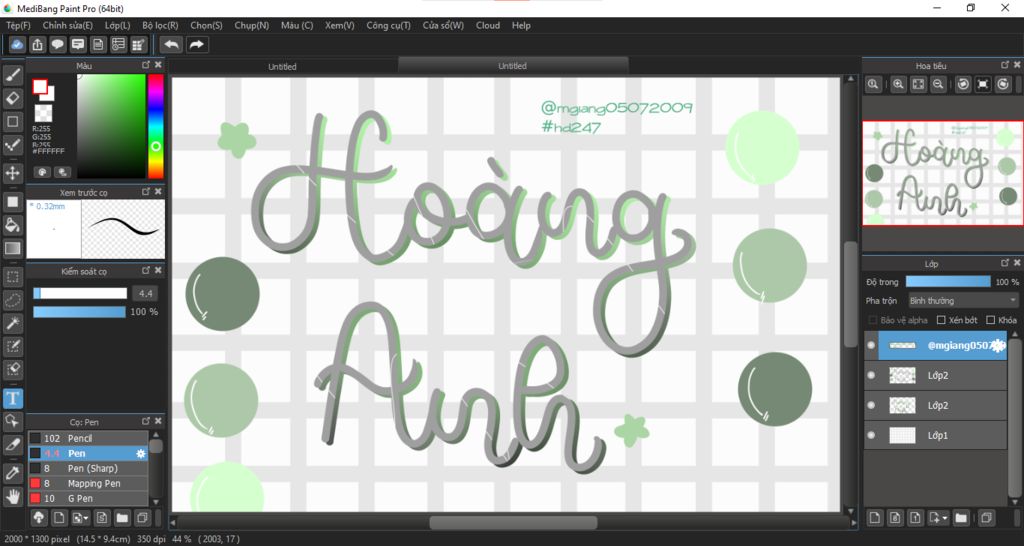Image resolution: width=1024 pixels, height=546 pixels.
Task: Click the Undo arrow in toolbar
Action: [x=172, y=44]
